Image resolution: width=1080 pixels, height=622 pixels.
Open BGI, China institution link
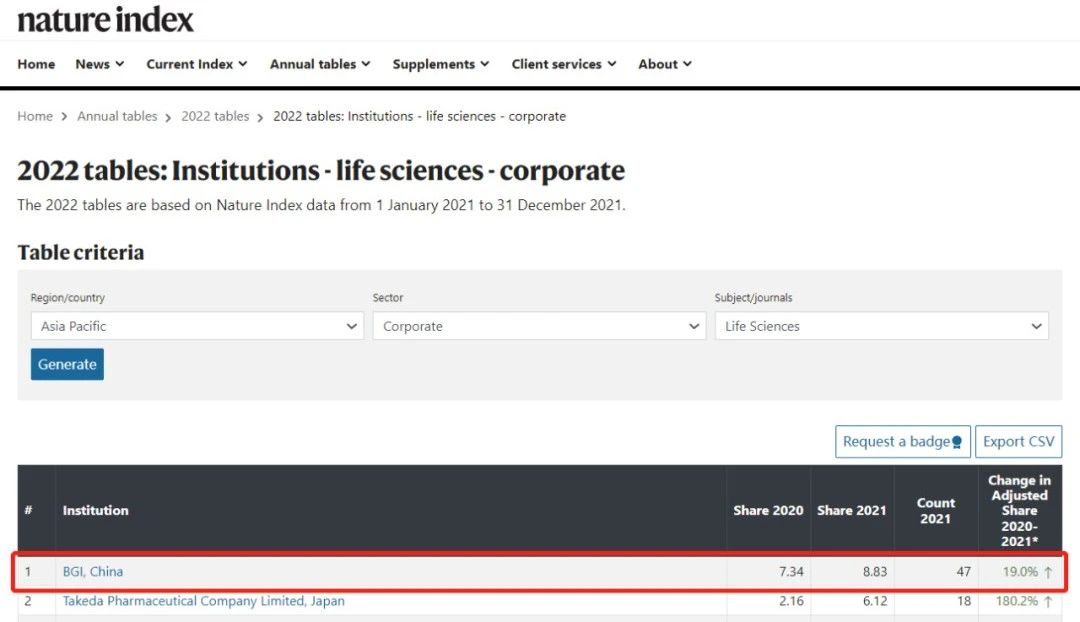coord(93,572)
